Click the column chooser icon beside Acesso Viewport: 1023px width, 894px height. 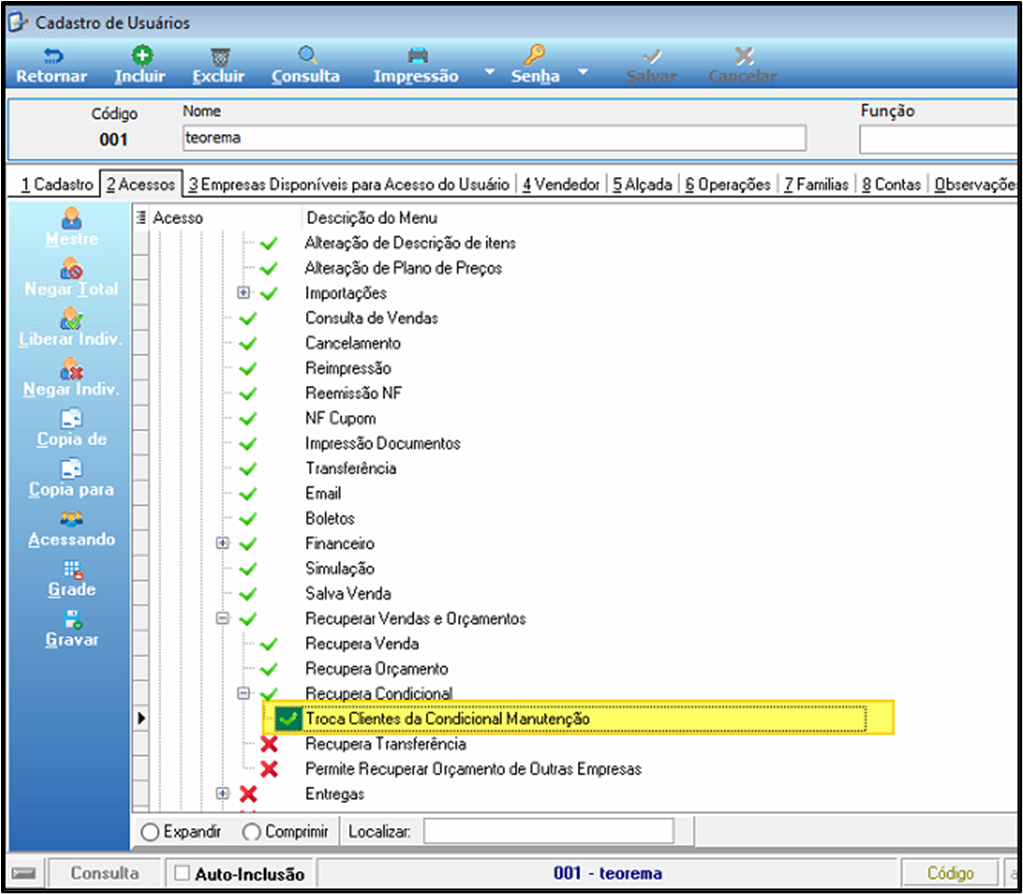141,217
